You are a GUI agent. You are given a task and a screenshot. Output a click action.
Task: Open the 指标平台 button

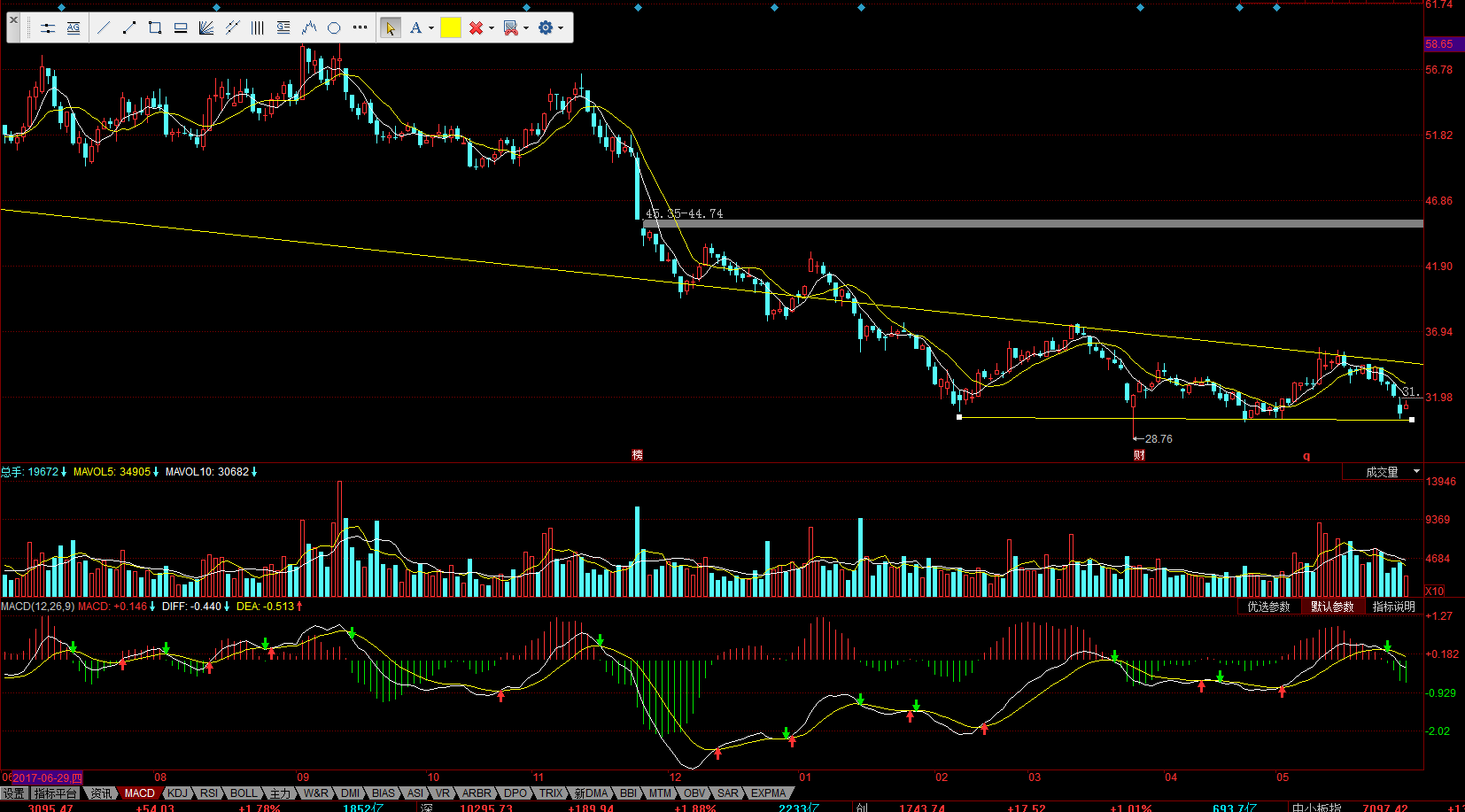coord(55,793)
